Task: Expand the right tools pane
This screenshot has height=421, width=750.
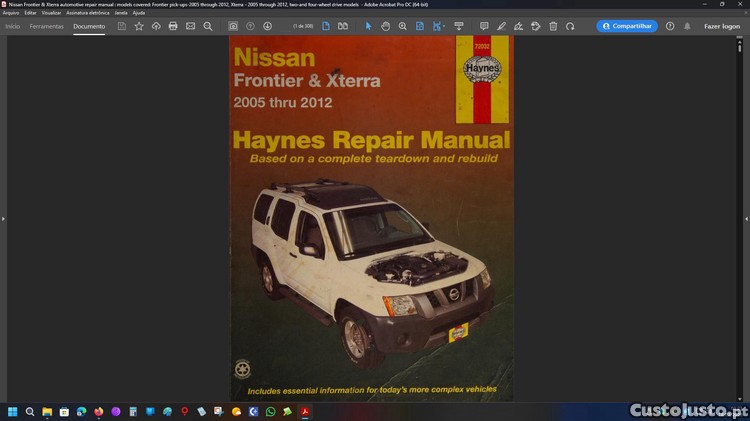Action: (746, 218)
